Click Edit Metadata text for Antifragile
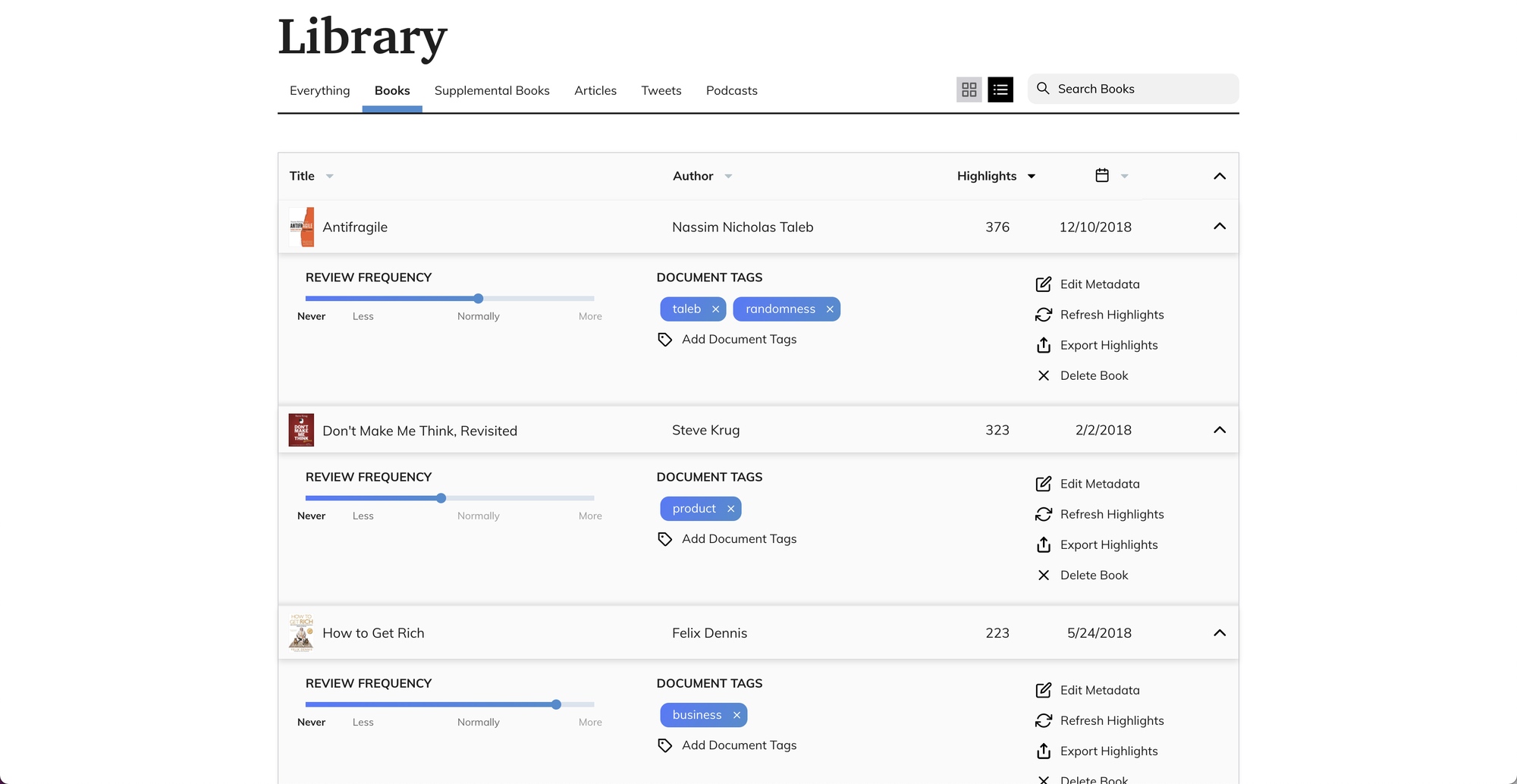Screen dimensions: 1517x784 (1100, 284)
